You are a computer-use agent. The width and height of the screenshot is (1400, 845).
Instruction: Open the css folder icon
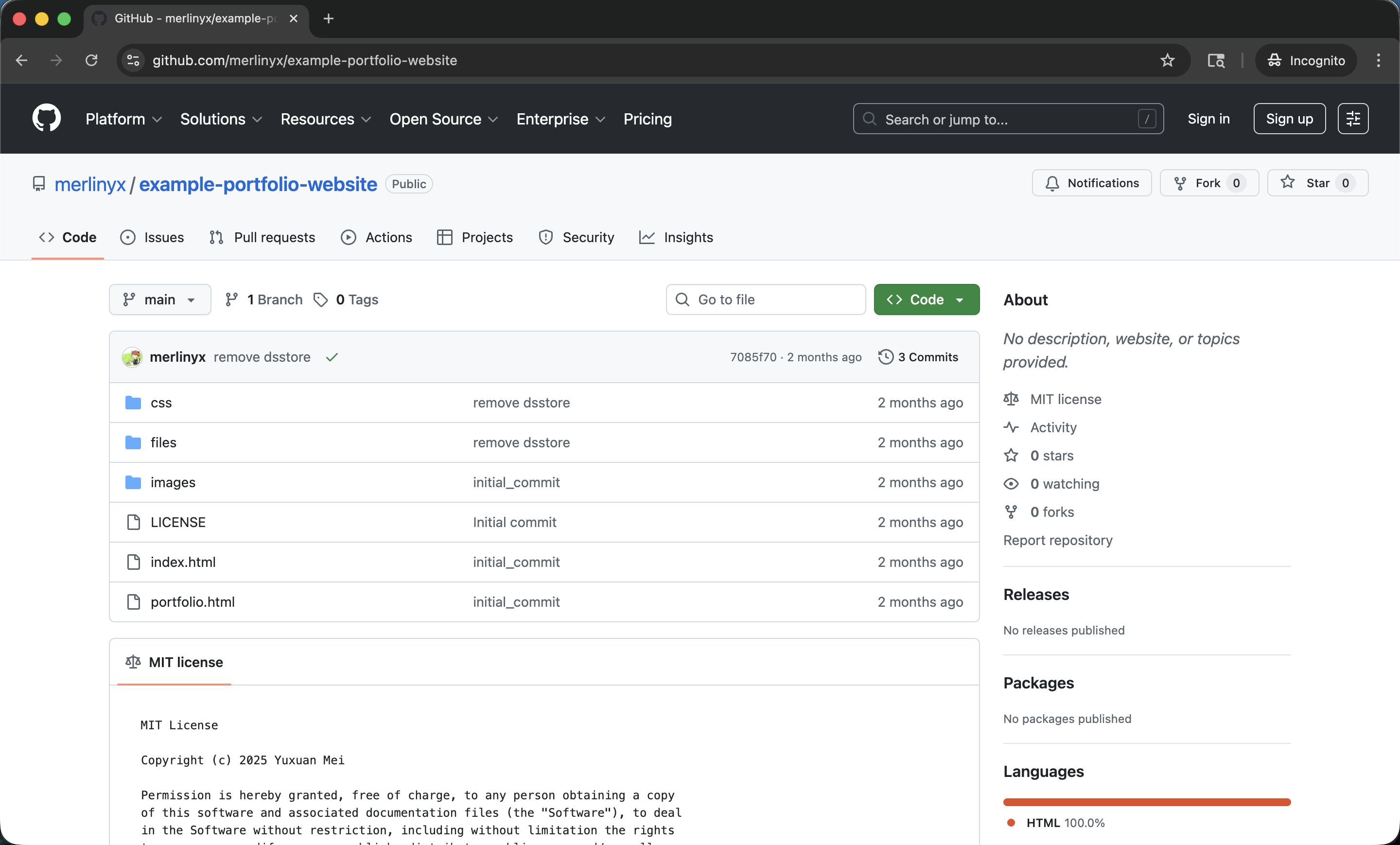pyautogui.click(x=133, y=403)
